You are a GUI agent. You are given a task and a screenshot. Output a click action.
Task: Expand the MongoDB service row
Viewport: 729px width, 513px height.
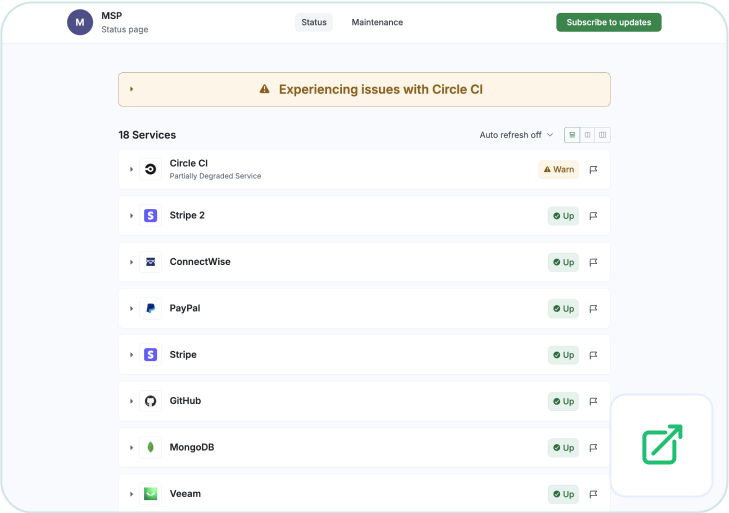tap(132, 447)
